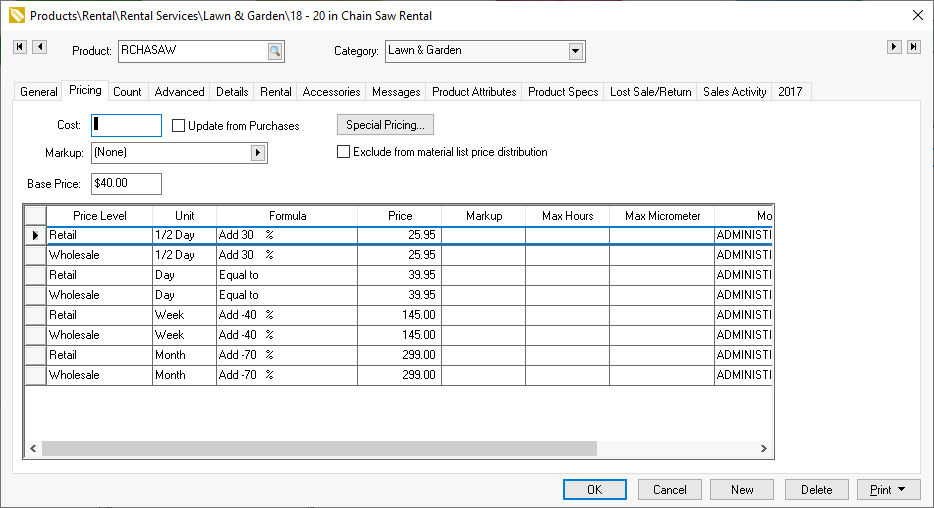
Task: Enable Update from Purchases checkbox
Action: click(179, 126)
